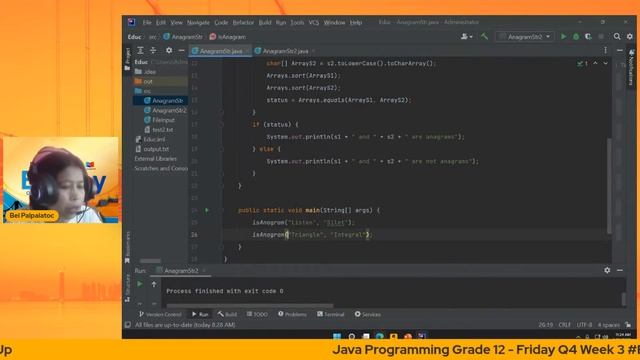Open the Build menu

265,22
